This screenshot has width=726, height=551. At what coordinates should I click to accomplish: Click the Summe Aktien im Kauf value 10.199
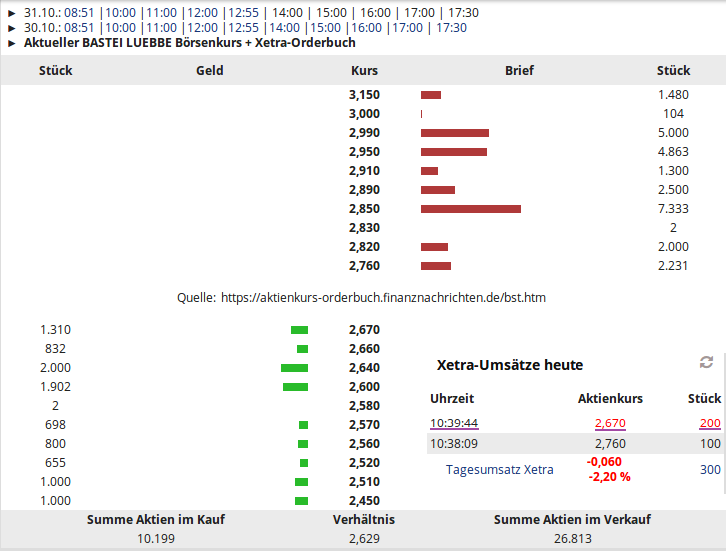(156, 539)
